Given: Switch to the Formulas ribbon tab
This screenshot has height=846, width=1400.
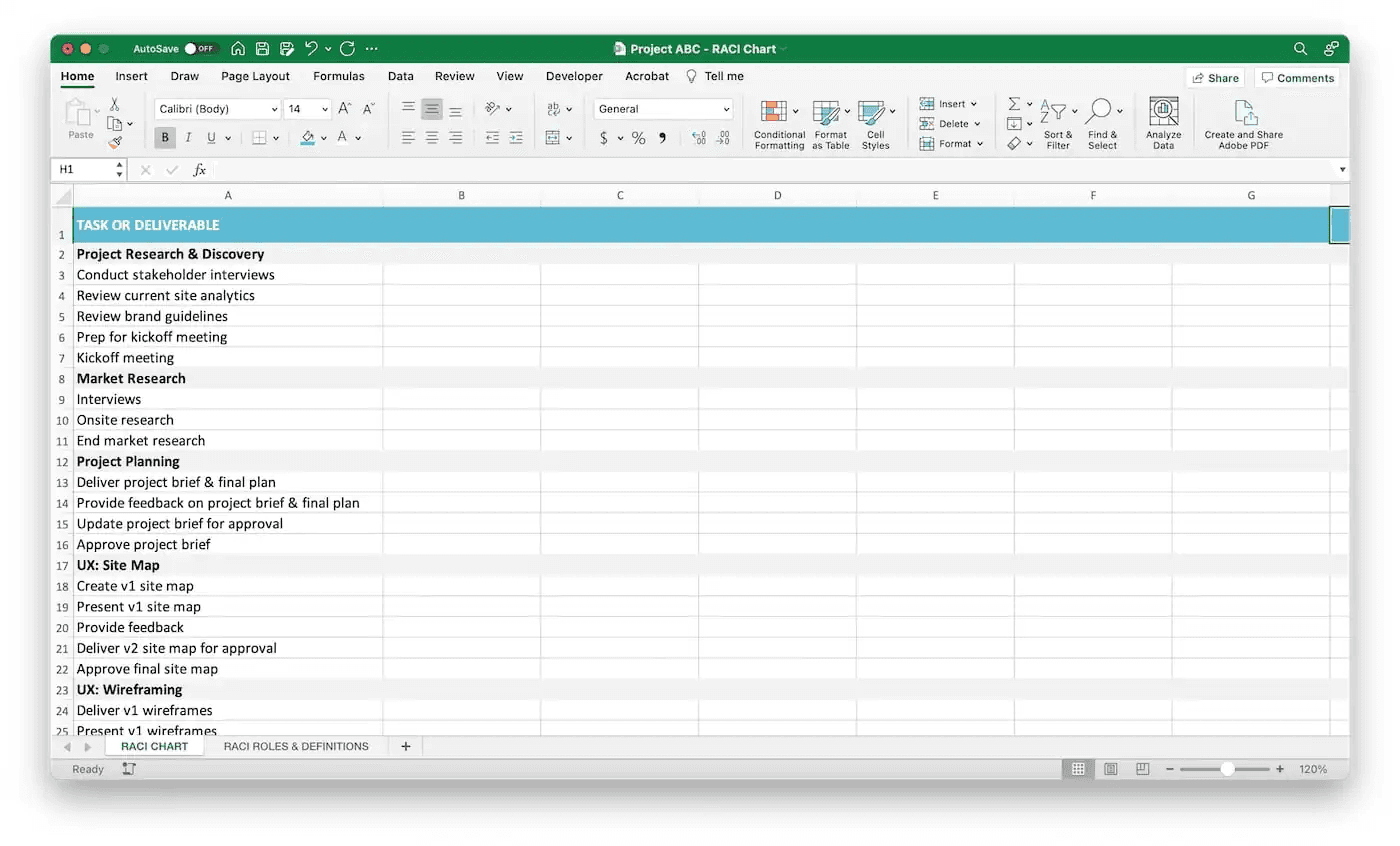Looking at the screenshot, I should [x=339, y=76].
